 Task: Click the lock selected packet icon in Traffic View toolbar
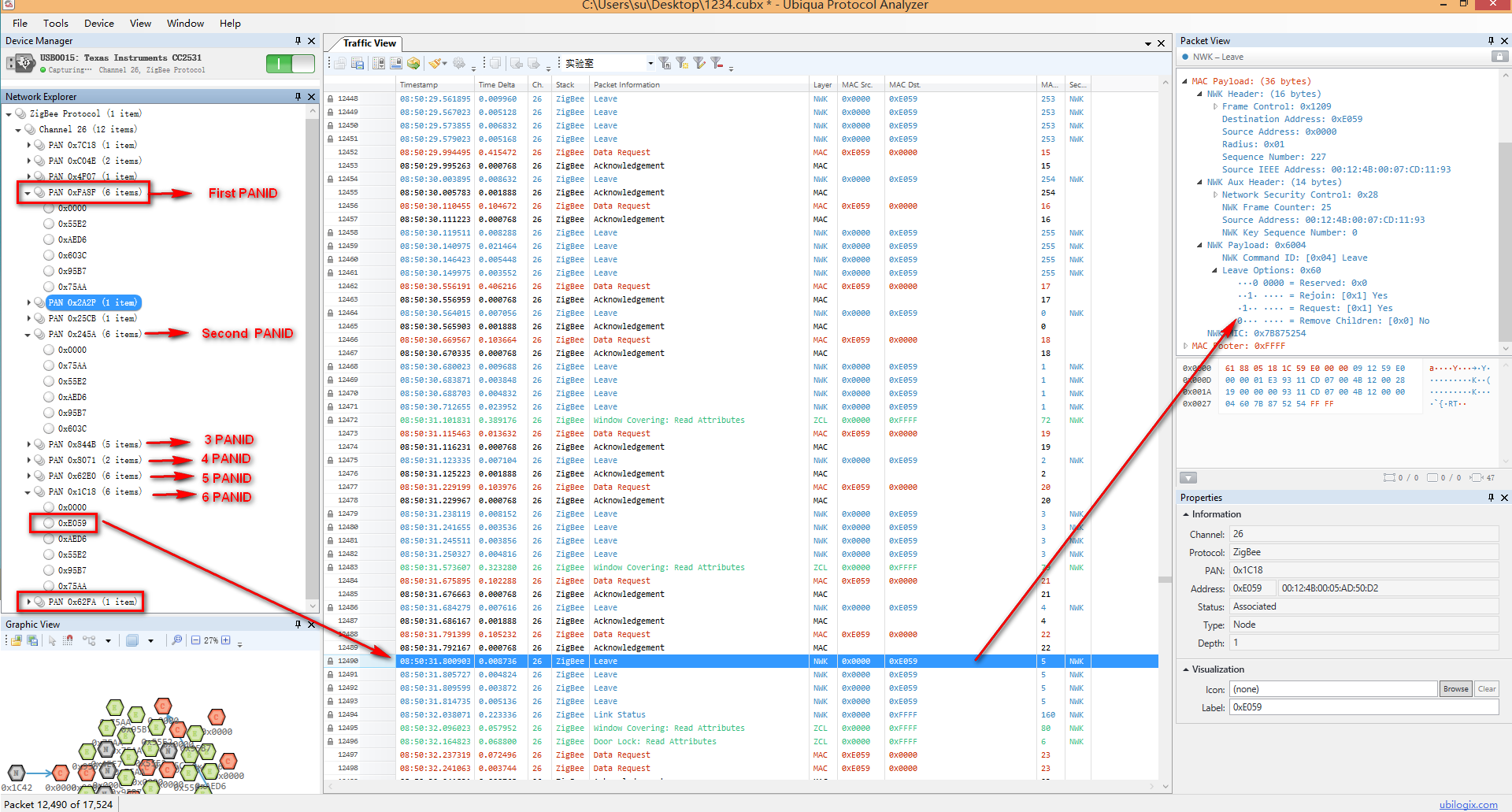396,63
